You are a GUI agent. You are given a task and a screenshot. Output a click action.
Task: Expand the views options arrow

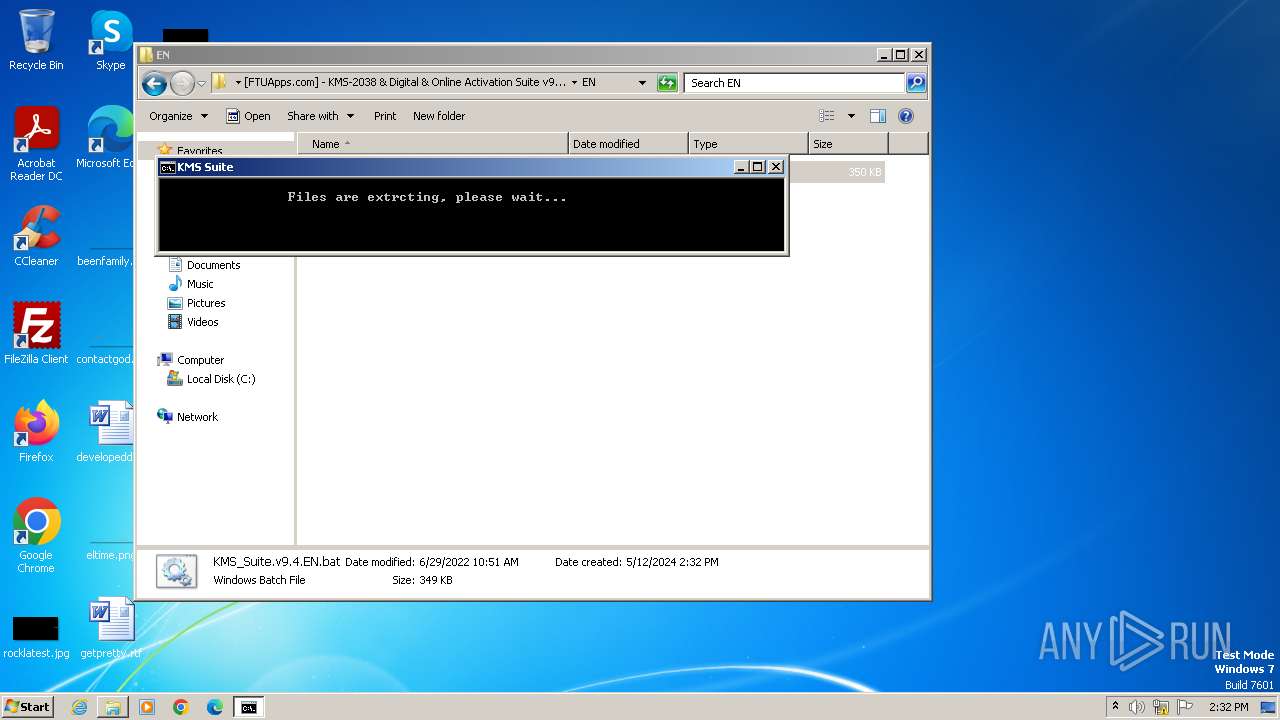pos(851,116)
